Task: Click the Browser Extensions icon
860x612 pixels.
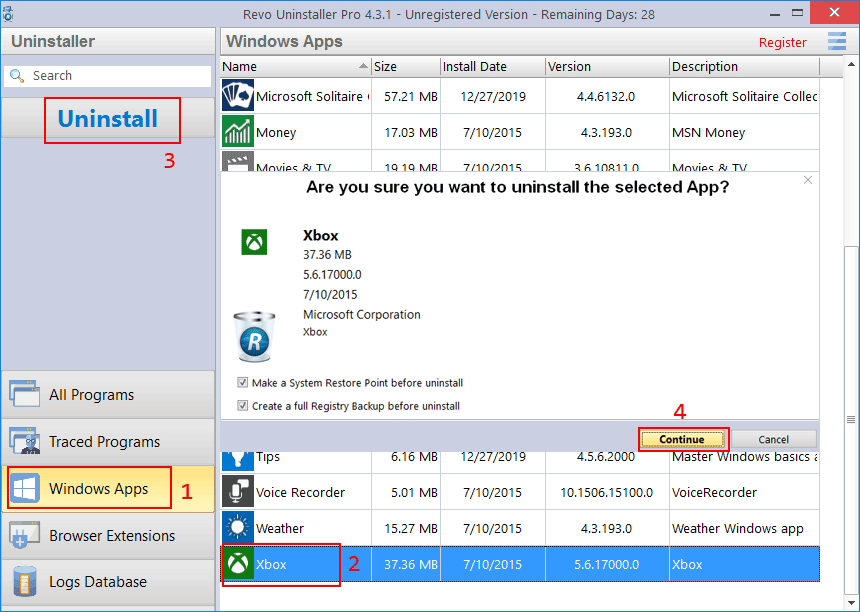Action: (24, 535)
